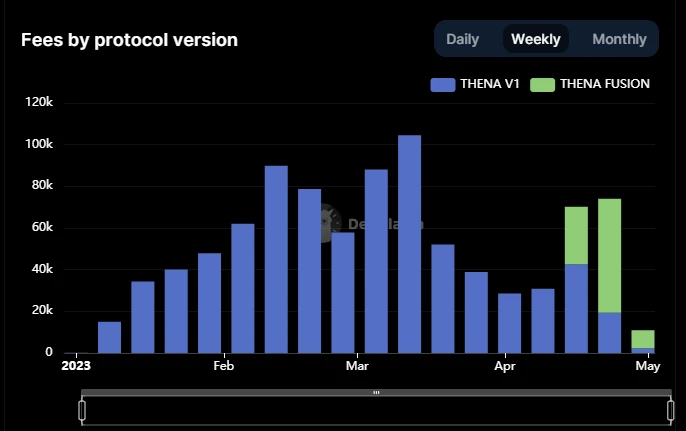
Task: Click the tallest green THENA FUSION bar segment
Action: pos(609,256)
